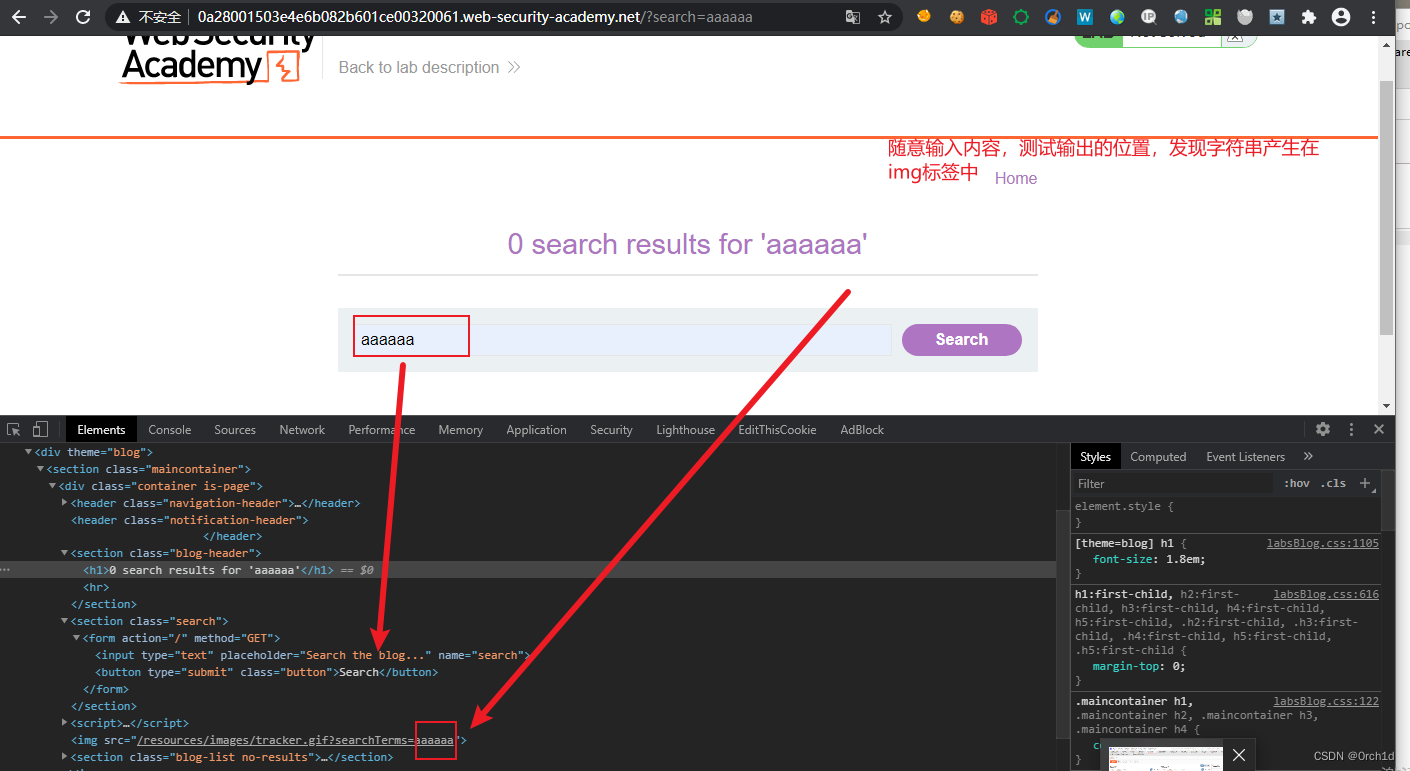Show more style pane tabs chevron
1410x771 pixels.
[1308, 457]
